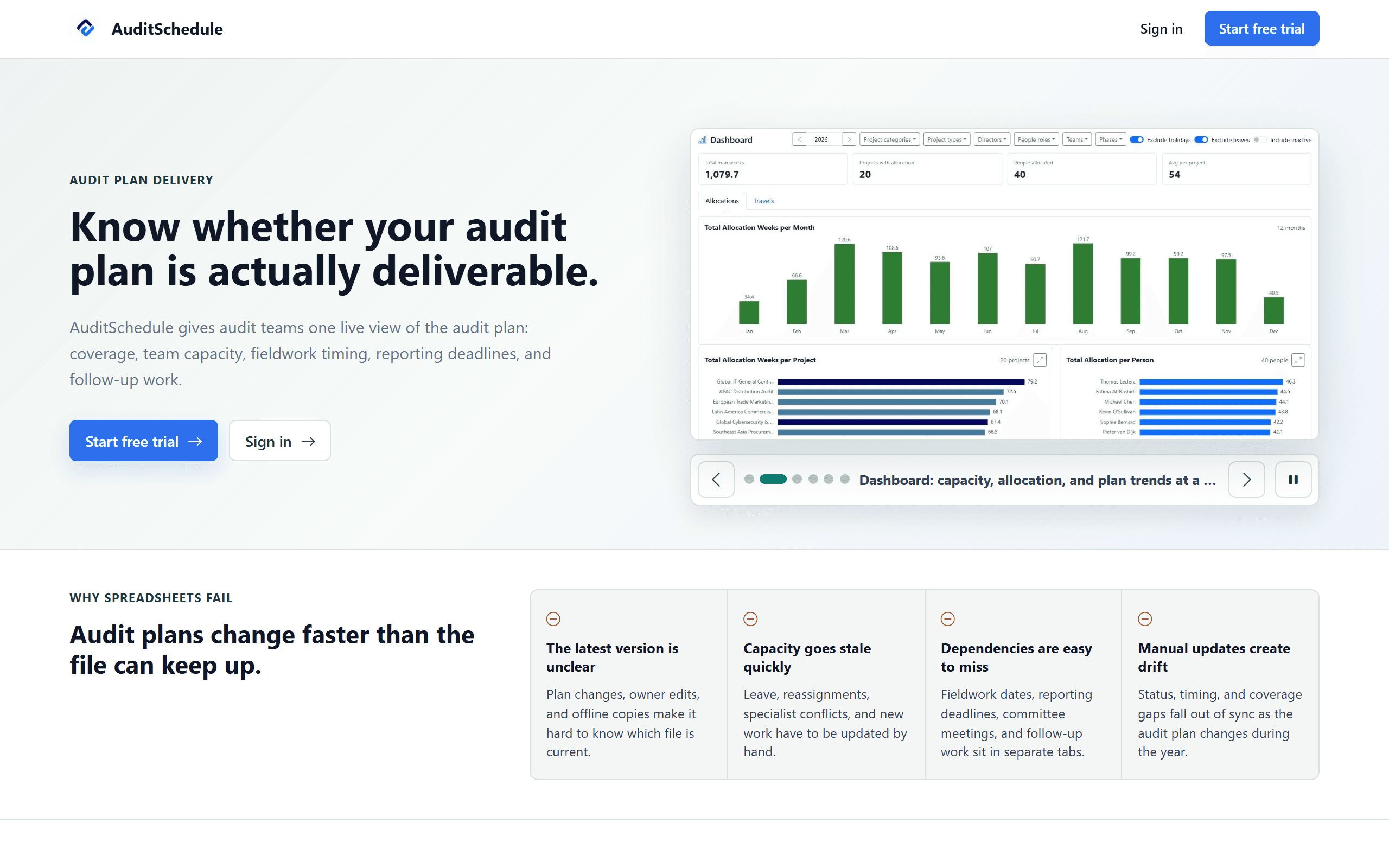Open Project types dropdown
Screen dimensions: 1389x868
click(x=946, y=139)
